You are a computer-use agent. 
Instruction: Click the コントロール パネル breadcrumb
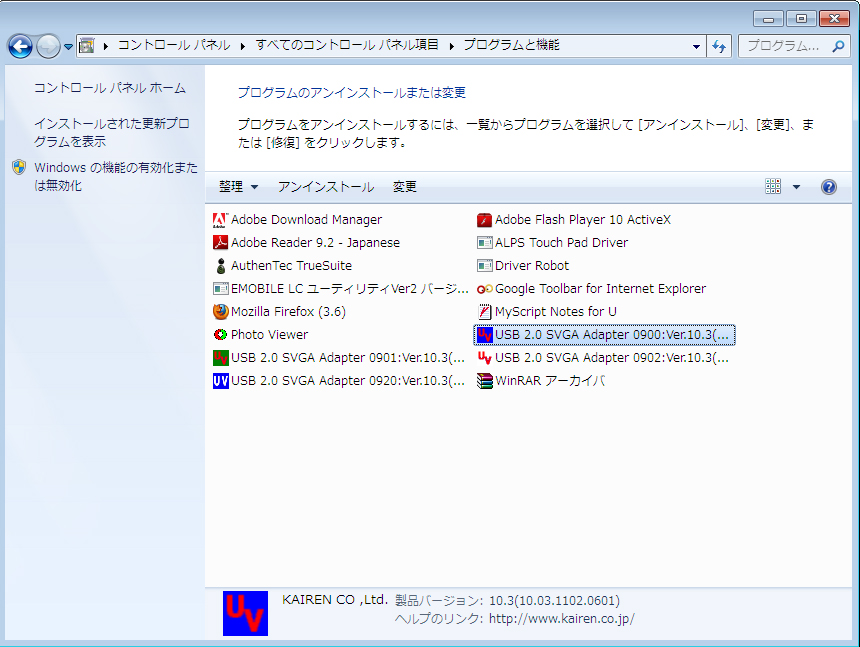[174, 45]
